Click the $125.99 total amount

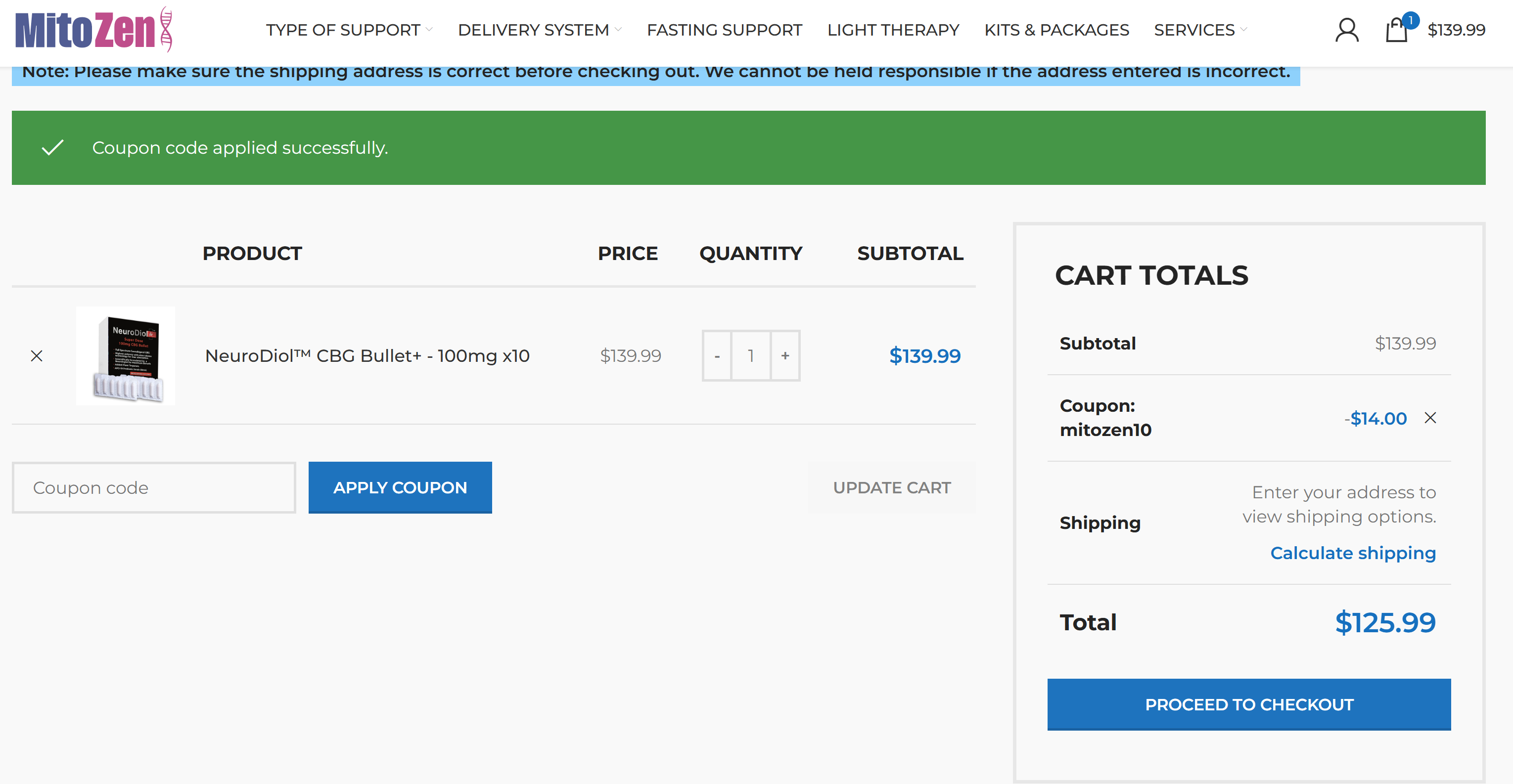click(1385, 623)
